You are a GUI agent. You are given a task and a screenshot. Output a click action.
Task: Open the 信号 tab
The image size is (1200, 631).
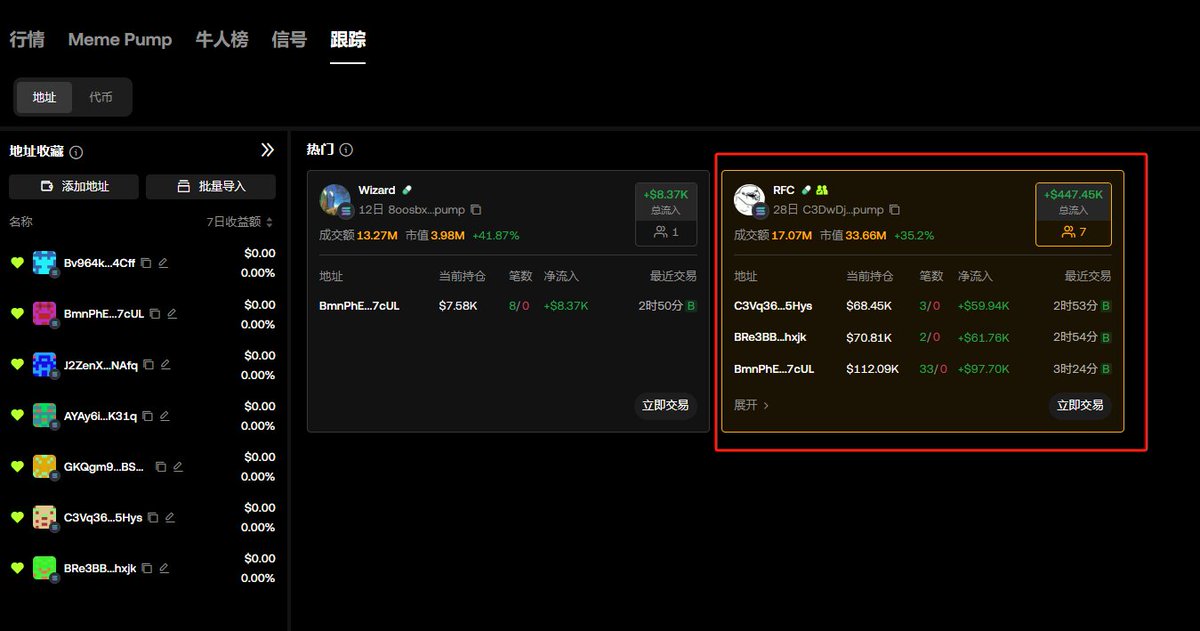[289, 40]
